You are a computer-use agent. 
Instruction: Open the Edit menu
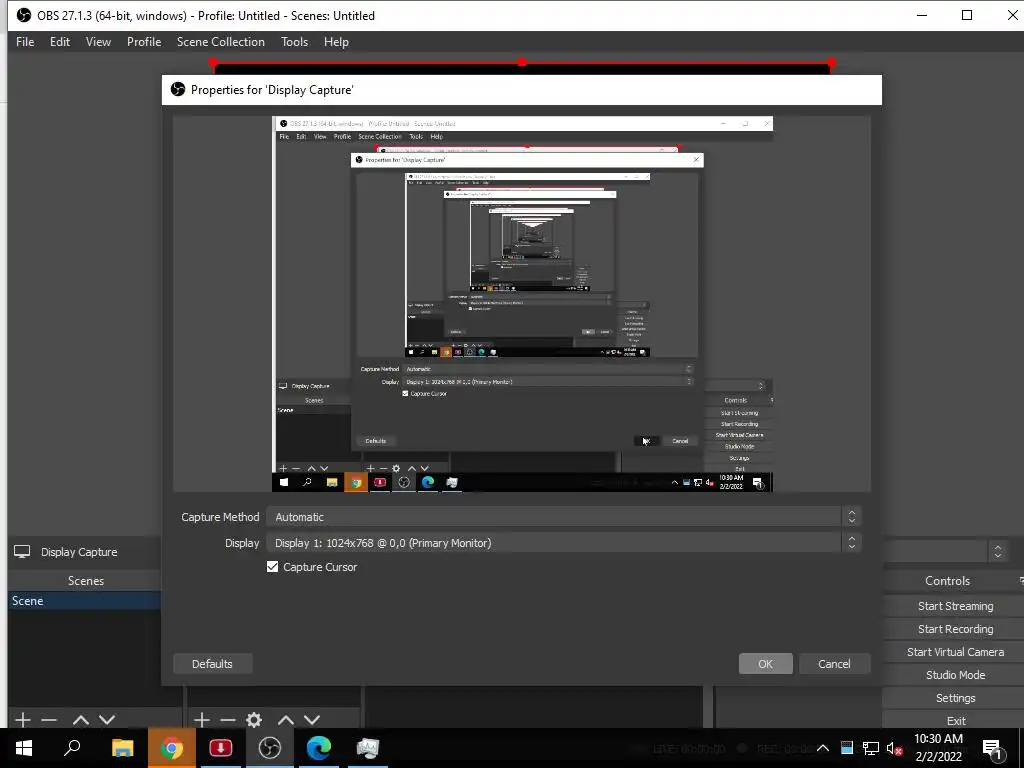tap(59, 42)
